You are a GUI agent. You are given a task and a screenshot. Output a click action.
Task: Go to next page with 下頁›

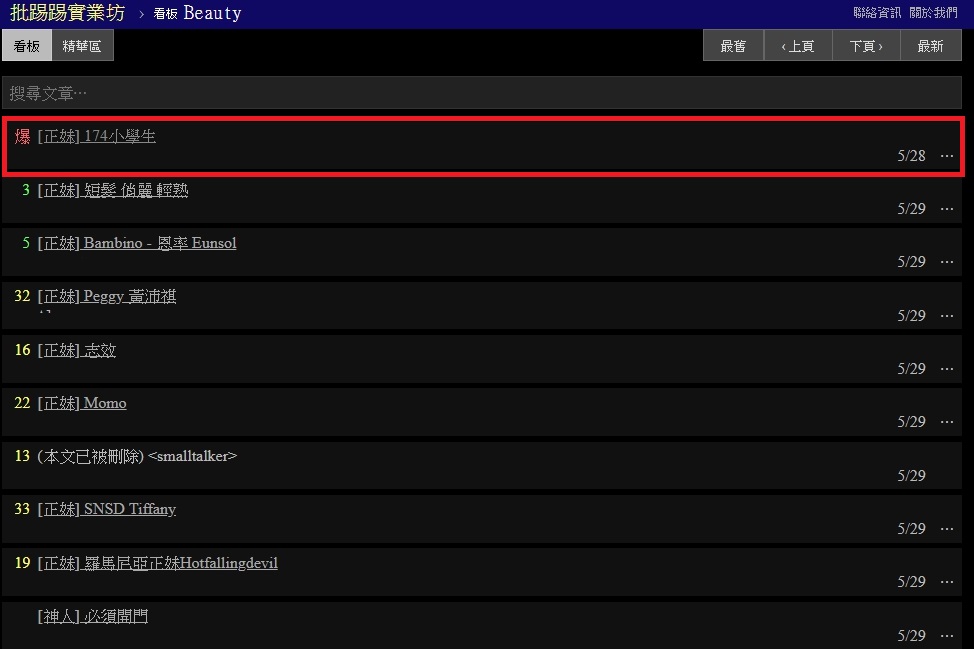pyautogui.click(x=866, y=46)
